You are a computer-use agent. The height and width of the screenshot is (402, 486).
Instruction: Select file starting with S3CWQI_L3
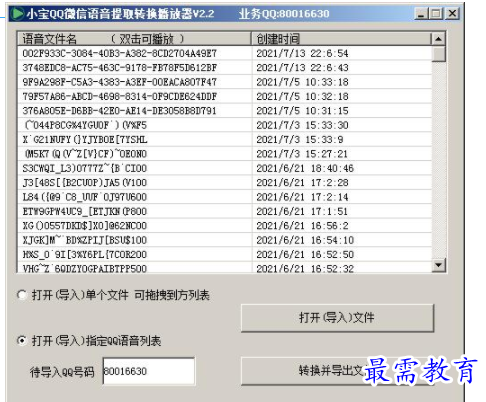pos(85,168)
